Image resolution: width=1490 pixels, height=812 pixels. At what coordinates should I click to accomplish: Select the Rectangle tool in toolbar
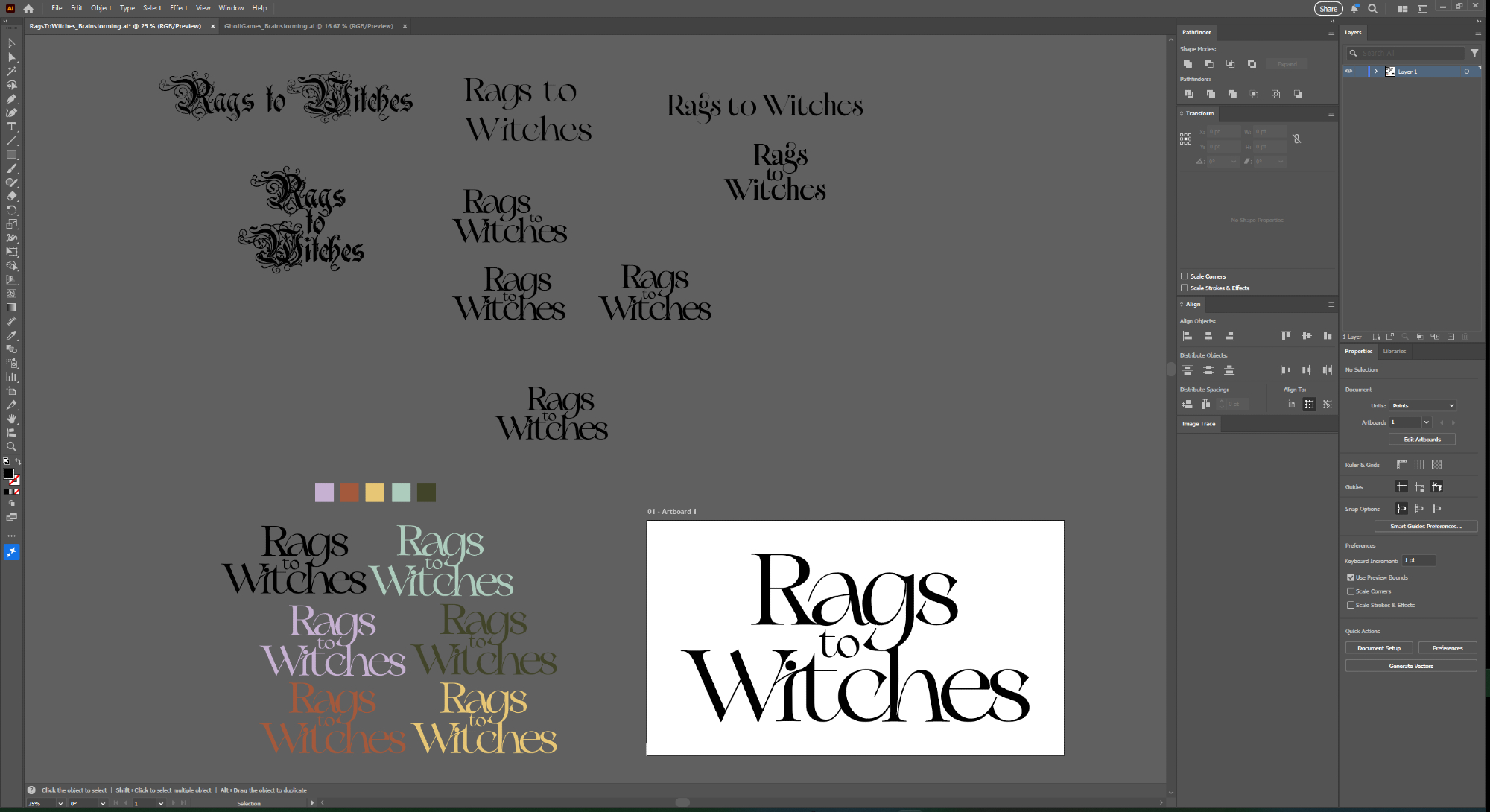[x=11, y=155]
